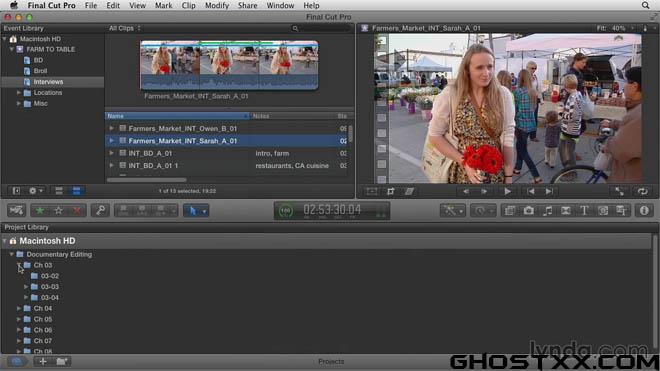Create new project with plus button

pyautogui.click(x=43, y=361)
